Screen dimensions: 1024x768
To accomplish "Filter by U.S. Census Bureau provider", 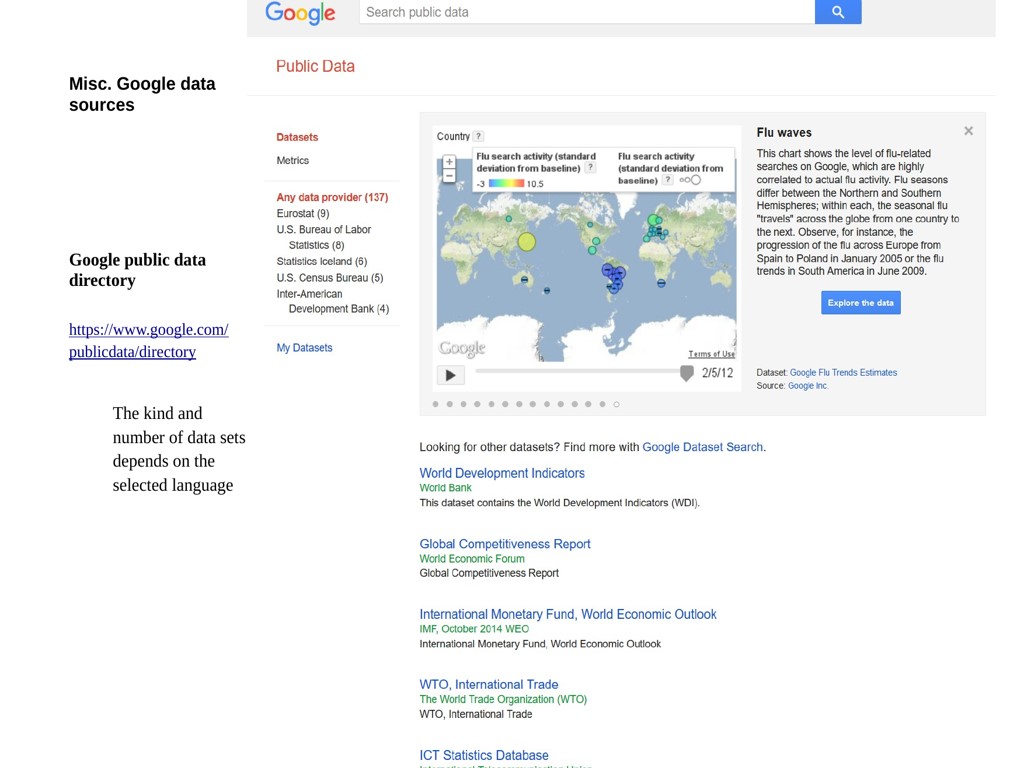I will [329, 278].
